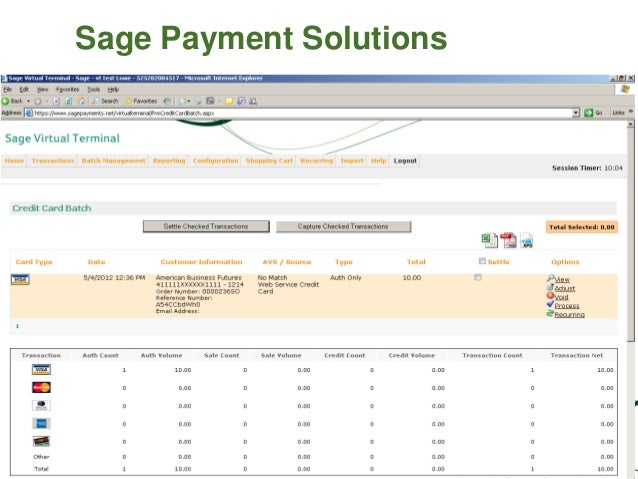Viewport: 638px width, 479px height.
Task: Click the Card Type column header
Action: pyautogui.click(x=34, y=262)
